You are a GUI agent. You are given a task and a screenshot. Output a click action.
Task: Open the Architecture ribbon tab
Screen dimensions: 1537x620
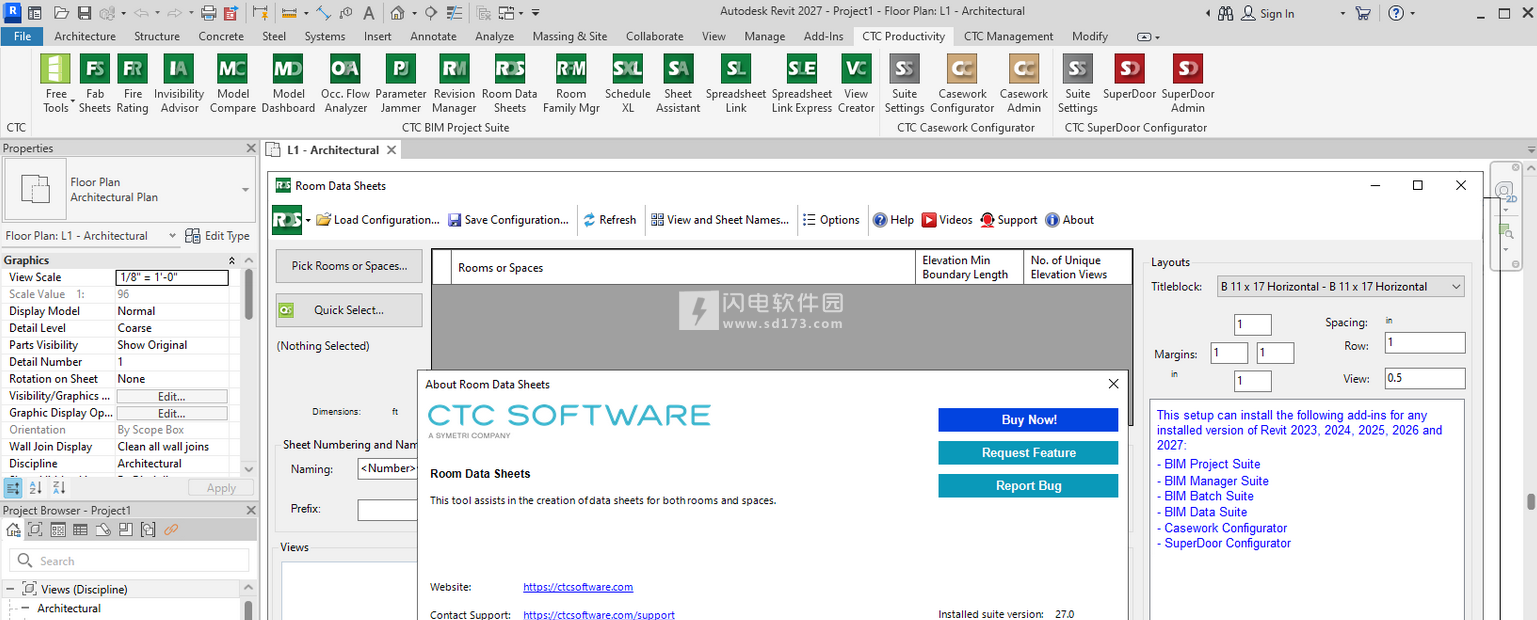[85, 36]
